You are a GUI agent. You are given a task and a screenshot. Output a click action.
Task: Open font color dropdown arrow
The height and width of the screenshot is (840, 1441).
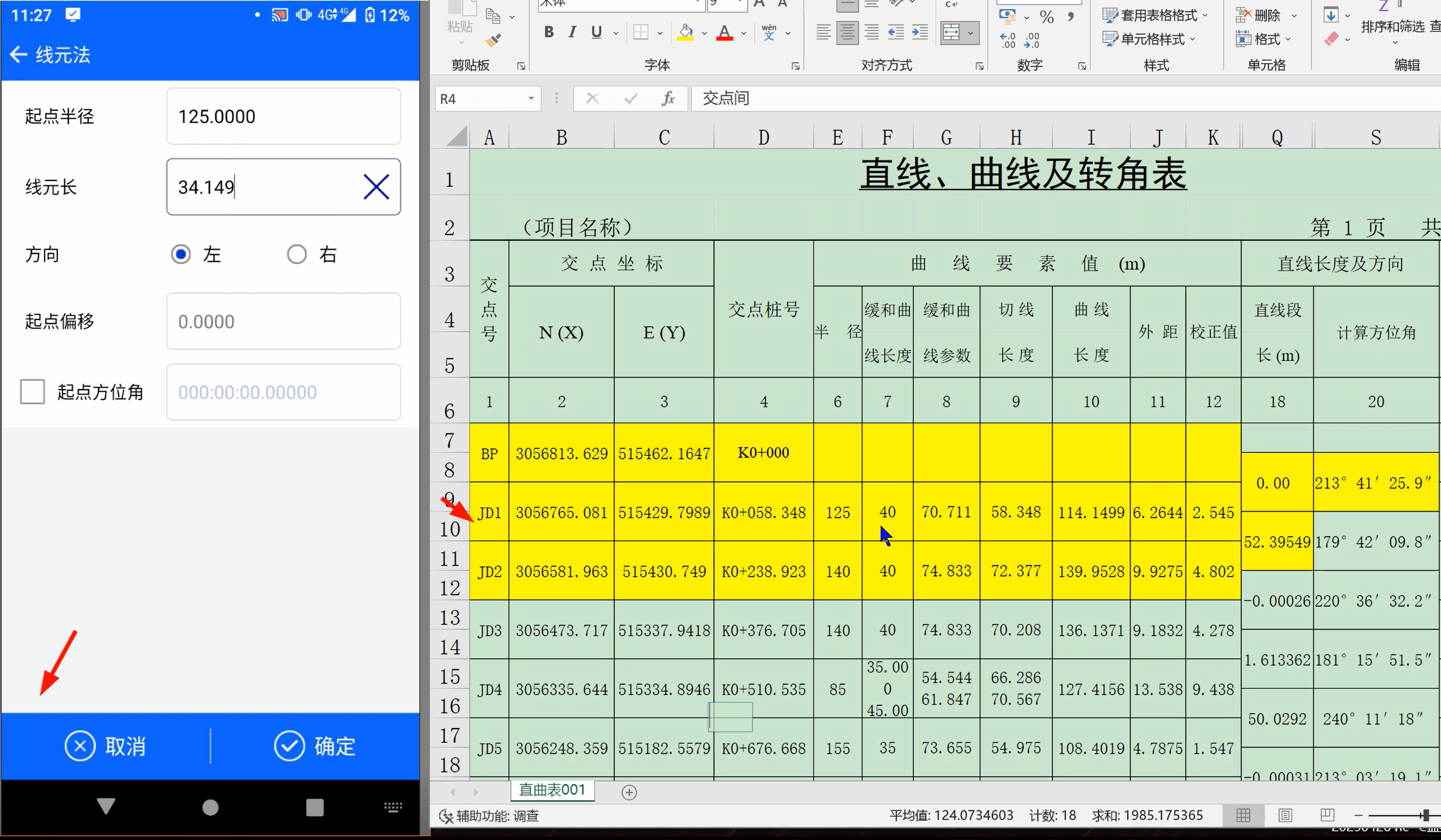pyautogui.click(x=744, y=33)
